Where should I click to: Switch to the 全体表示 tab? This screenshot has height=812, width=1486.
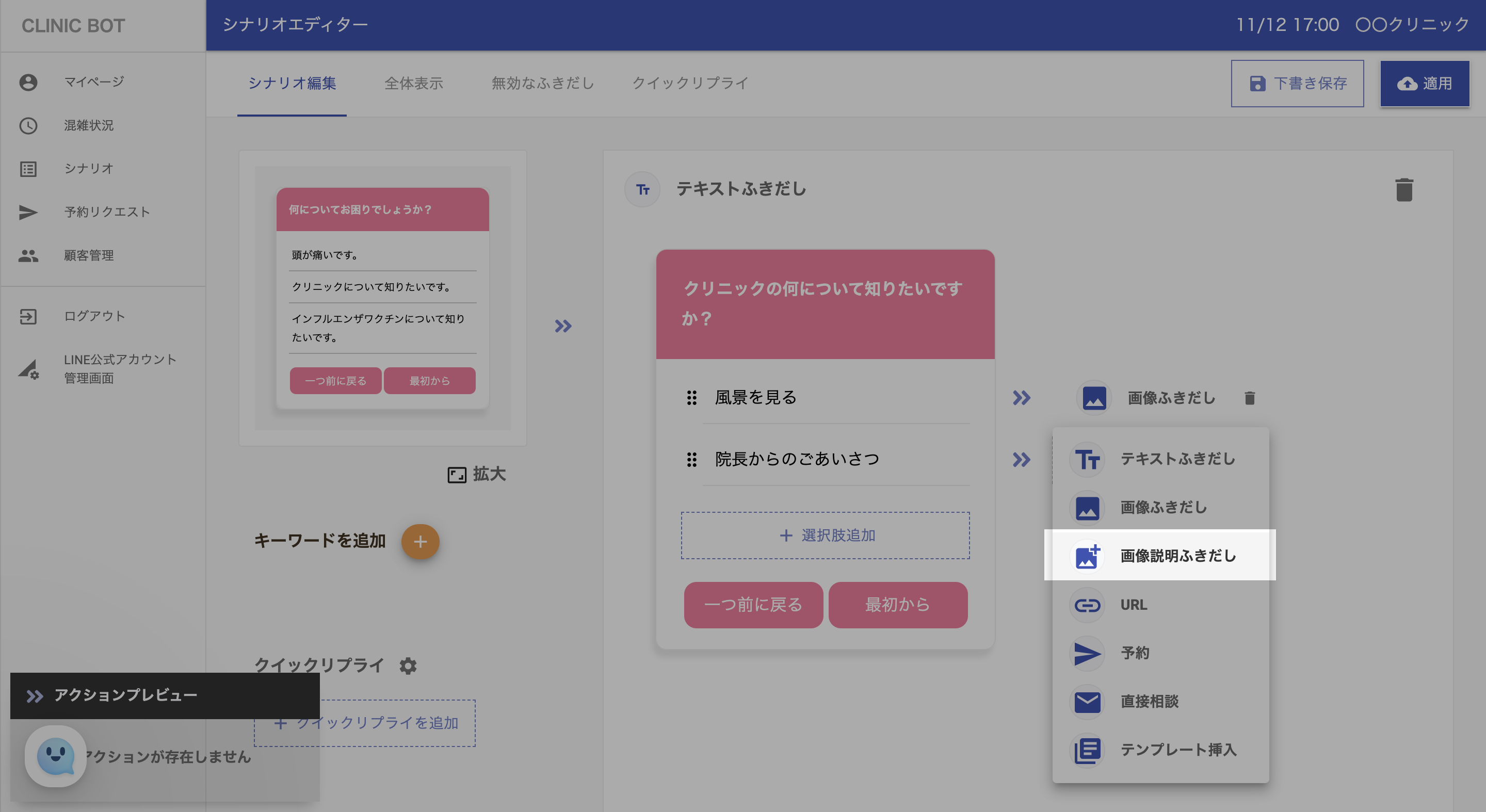(414, 83)
